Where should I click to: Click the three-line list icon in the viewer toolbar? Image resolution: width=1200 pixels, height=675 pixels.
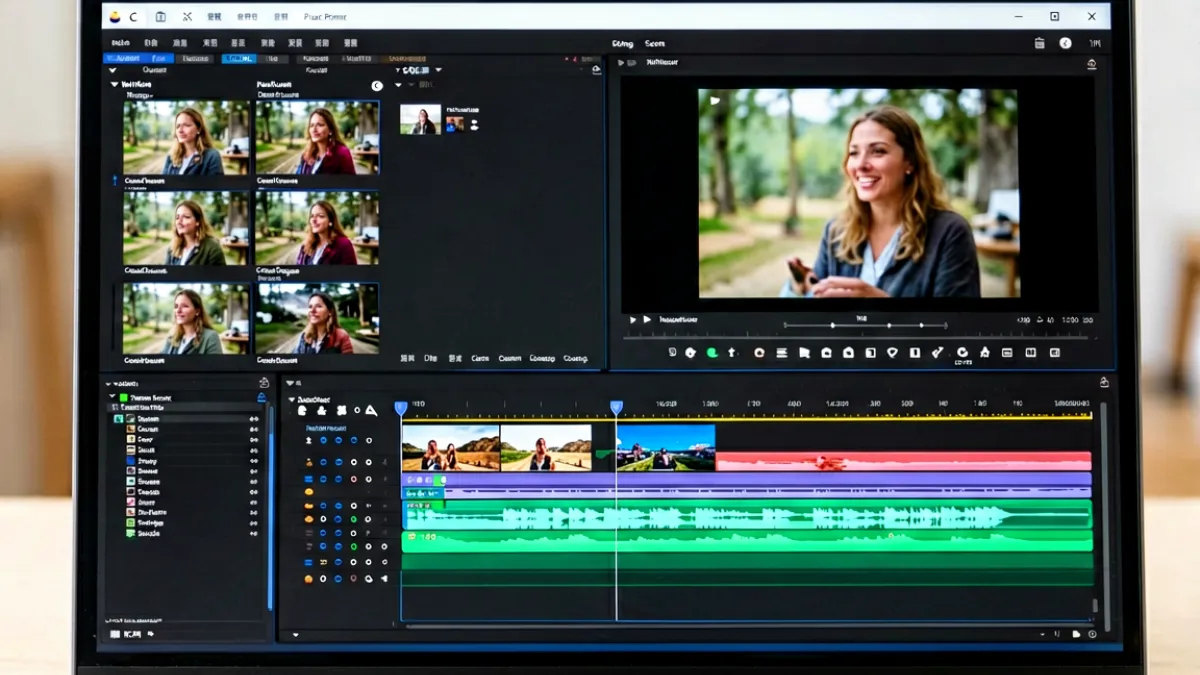click(x=782, y=353)
